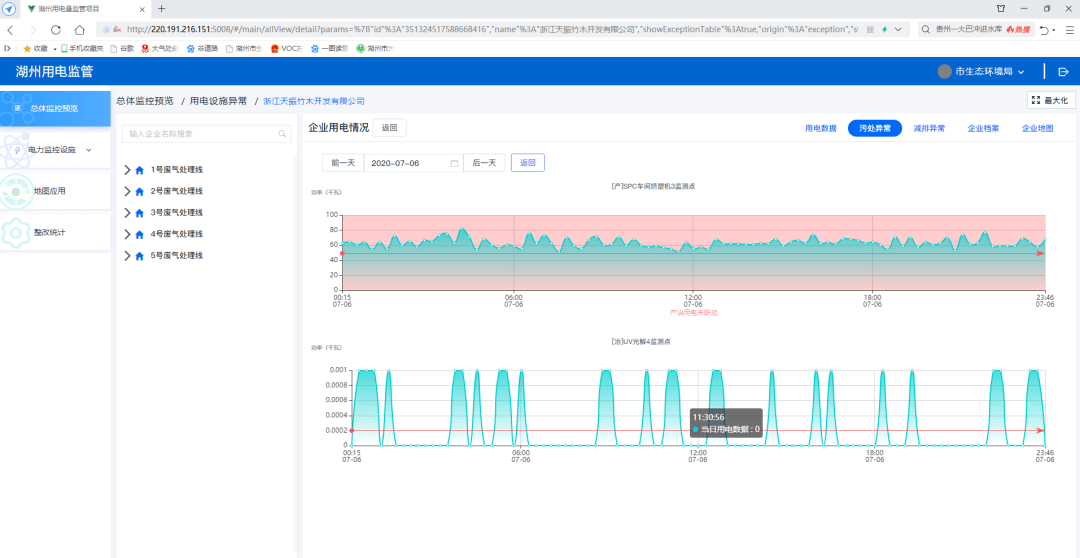Click the search magnifier in the enterprise search box
The width and height of the screenshot is (1080, 558).
point(283,134)
